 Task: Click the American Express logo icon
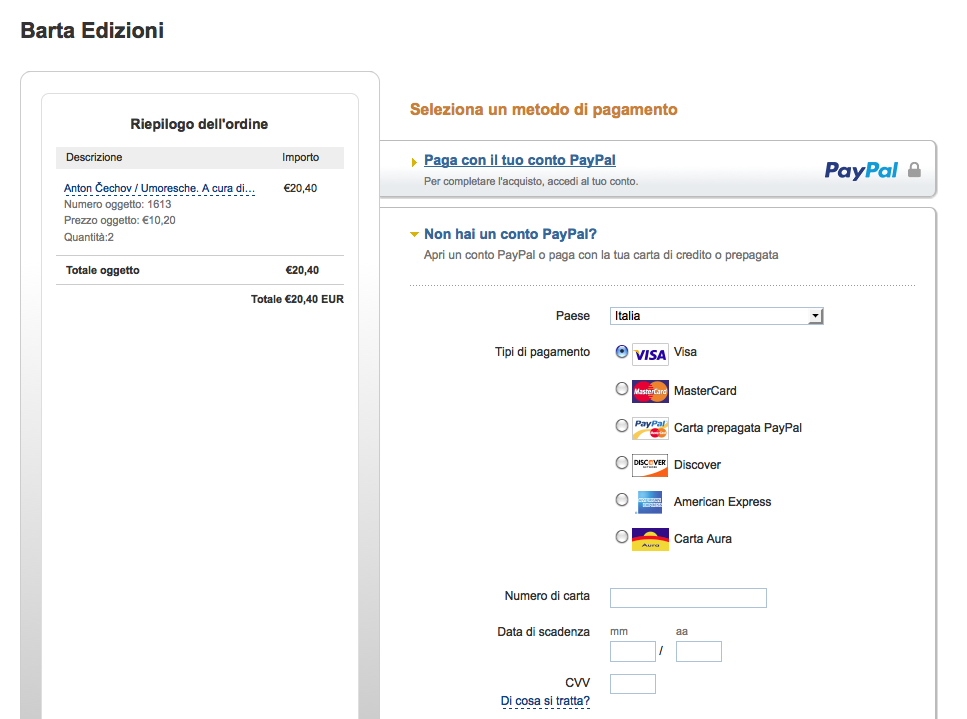pyautogui.click(x=650, y=503)
